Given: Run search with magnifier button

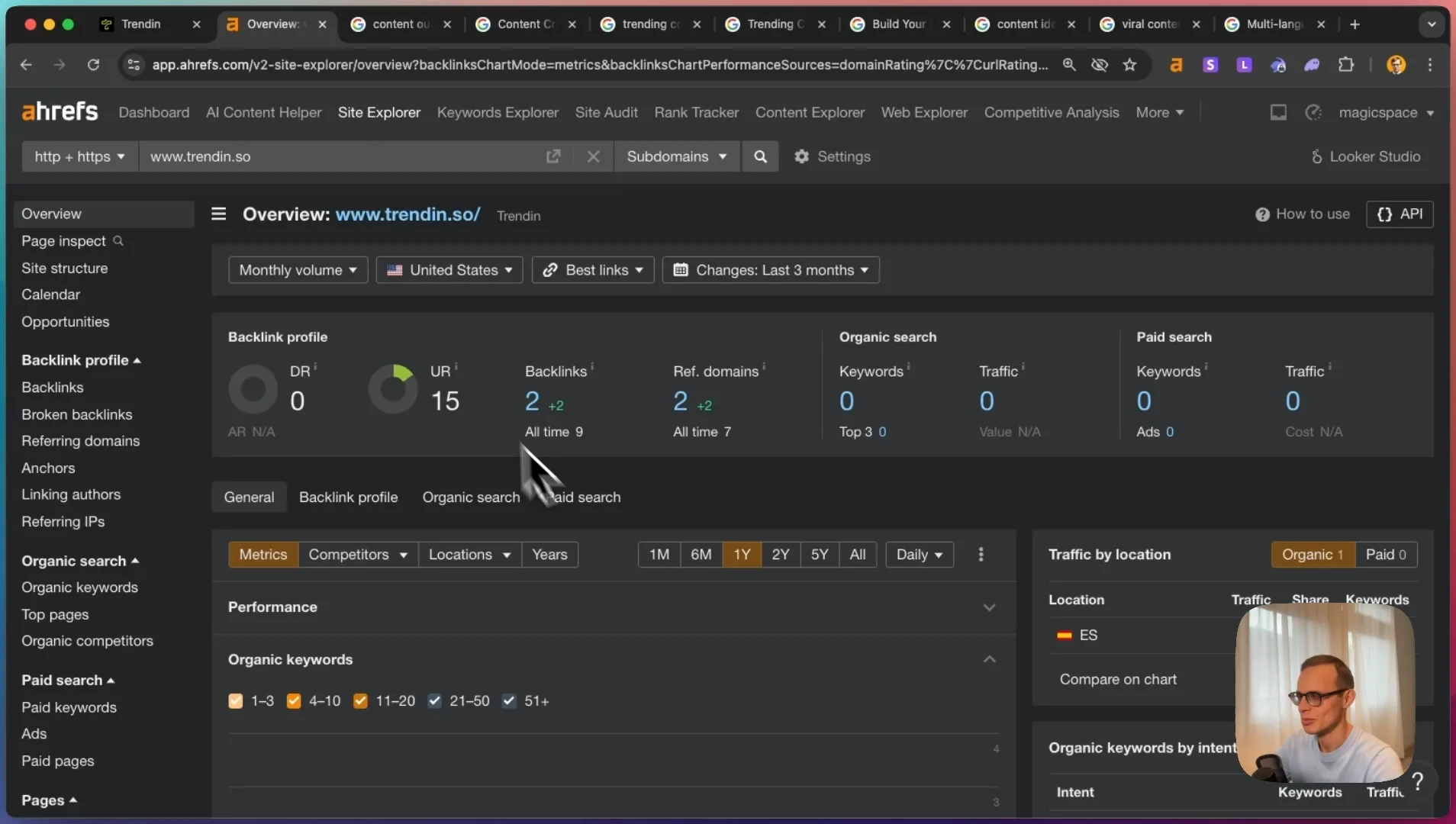Looking at the screenshot, I should [x=760, y=156].
